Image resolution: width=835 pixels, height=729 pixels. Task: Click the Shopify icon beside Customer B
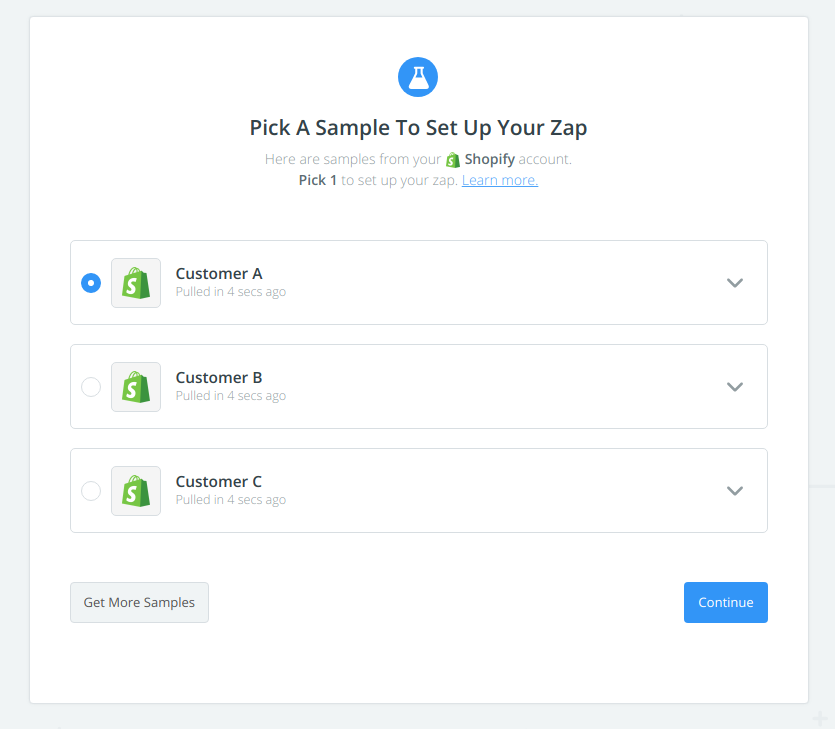136,387
